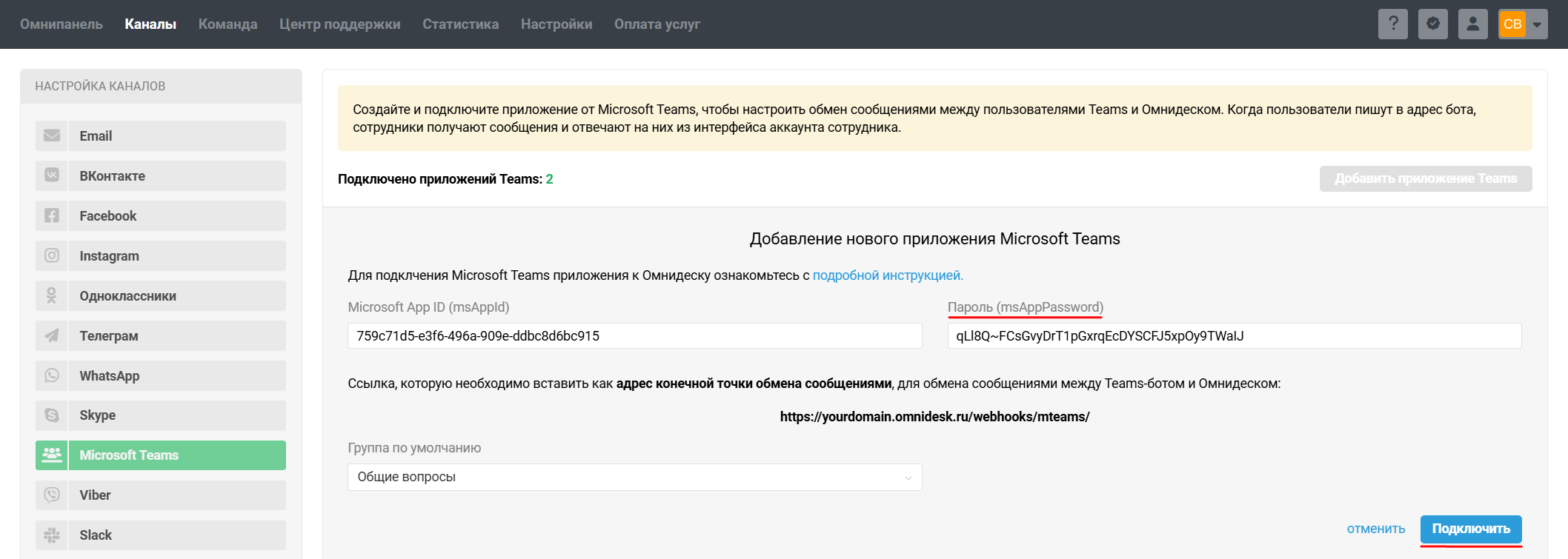Viewport: 1568px width, 559px height.
Task: Click the Microsoft Teams people icon
Action: click(52, 455)
